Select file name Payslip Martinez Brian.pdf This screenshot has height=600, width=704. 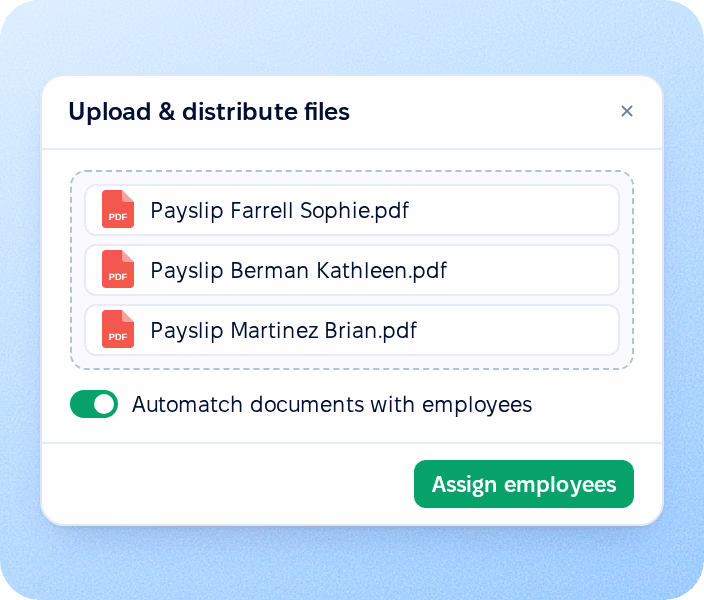coord(283,331)
